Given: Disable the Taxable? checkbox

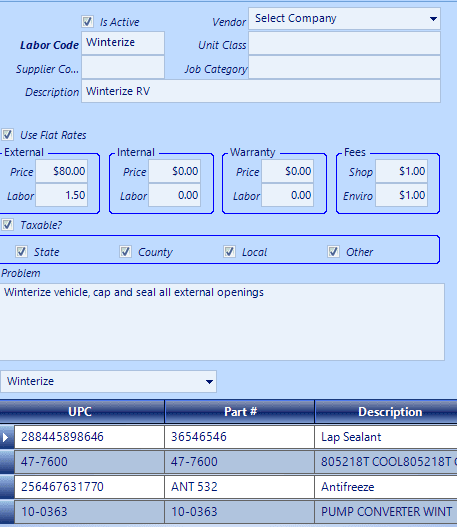Looking at the screenshot, I should pos(7,225).
